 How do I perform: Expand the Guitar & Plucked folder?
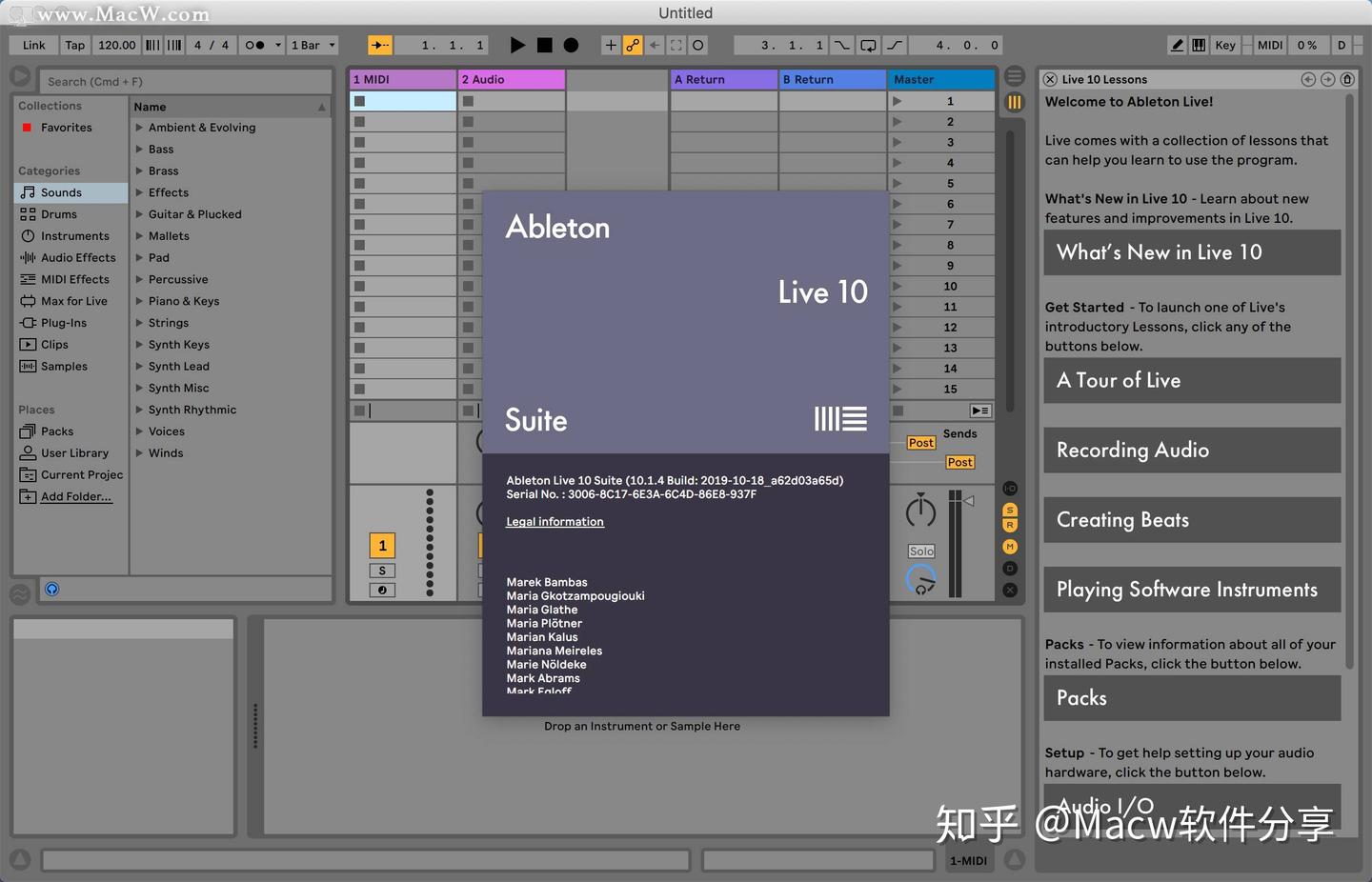click(x=139, y=214)
